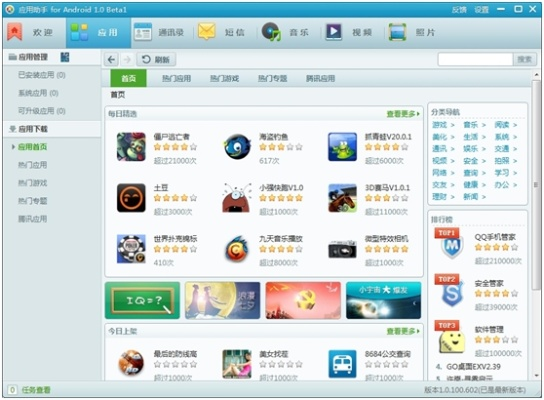Image resolution: width=544 pixels, height=400 pixels.
Task: Open the 视频 video icon
Action: (333, 32)
